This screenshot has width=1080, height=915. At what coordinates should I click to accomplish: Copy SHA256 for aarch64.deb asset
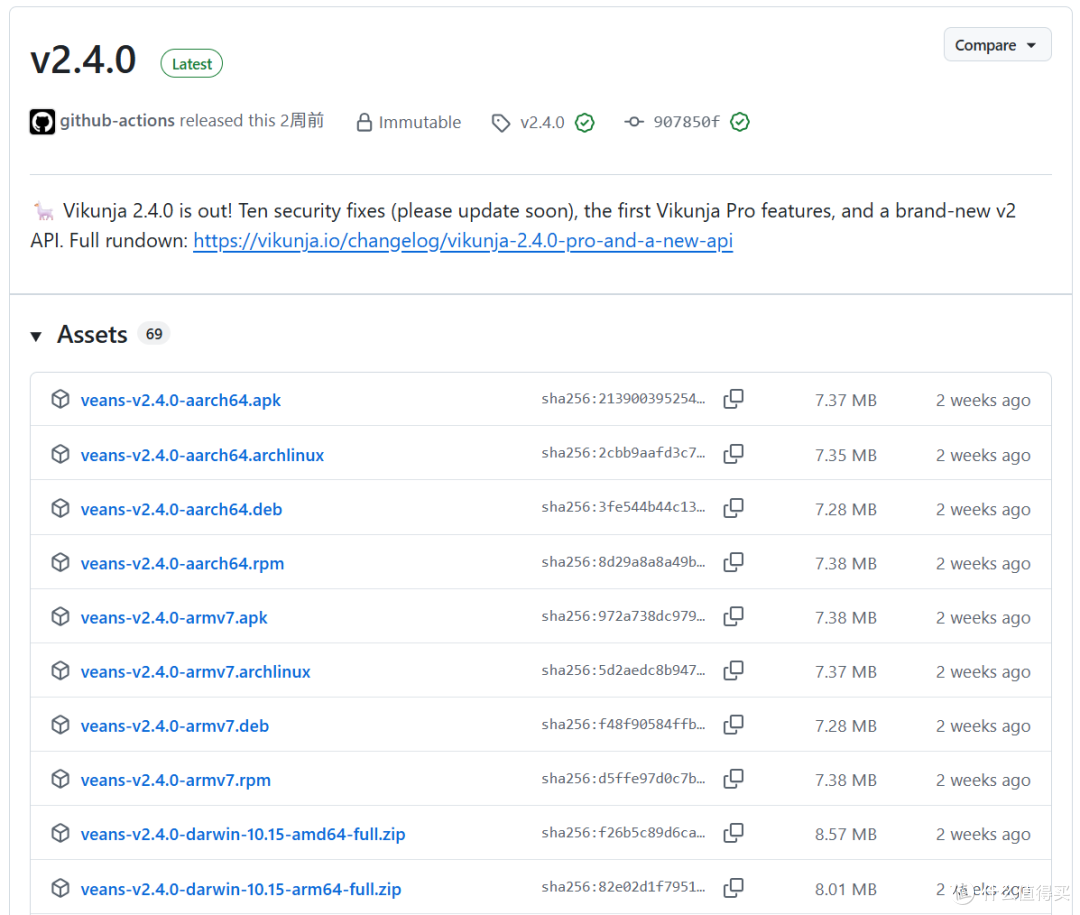coord(734,508)
